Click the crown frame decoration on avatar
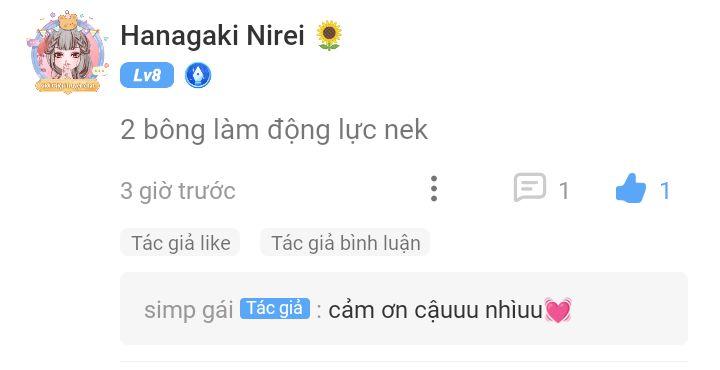 (68, 21)
